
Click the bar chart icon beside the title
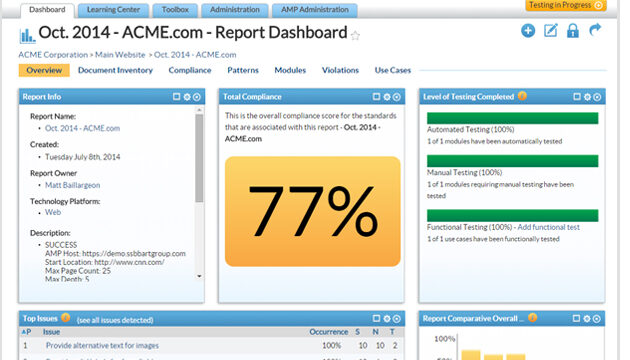pyautogui.click(x=27, y=35)
